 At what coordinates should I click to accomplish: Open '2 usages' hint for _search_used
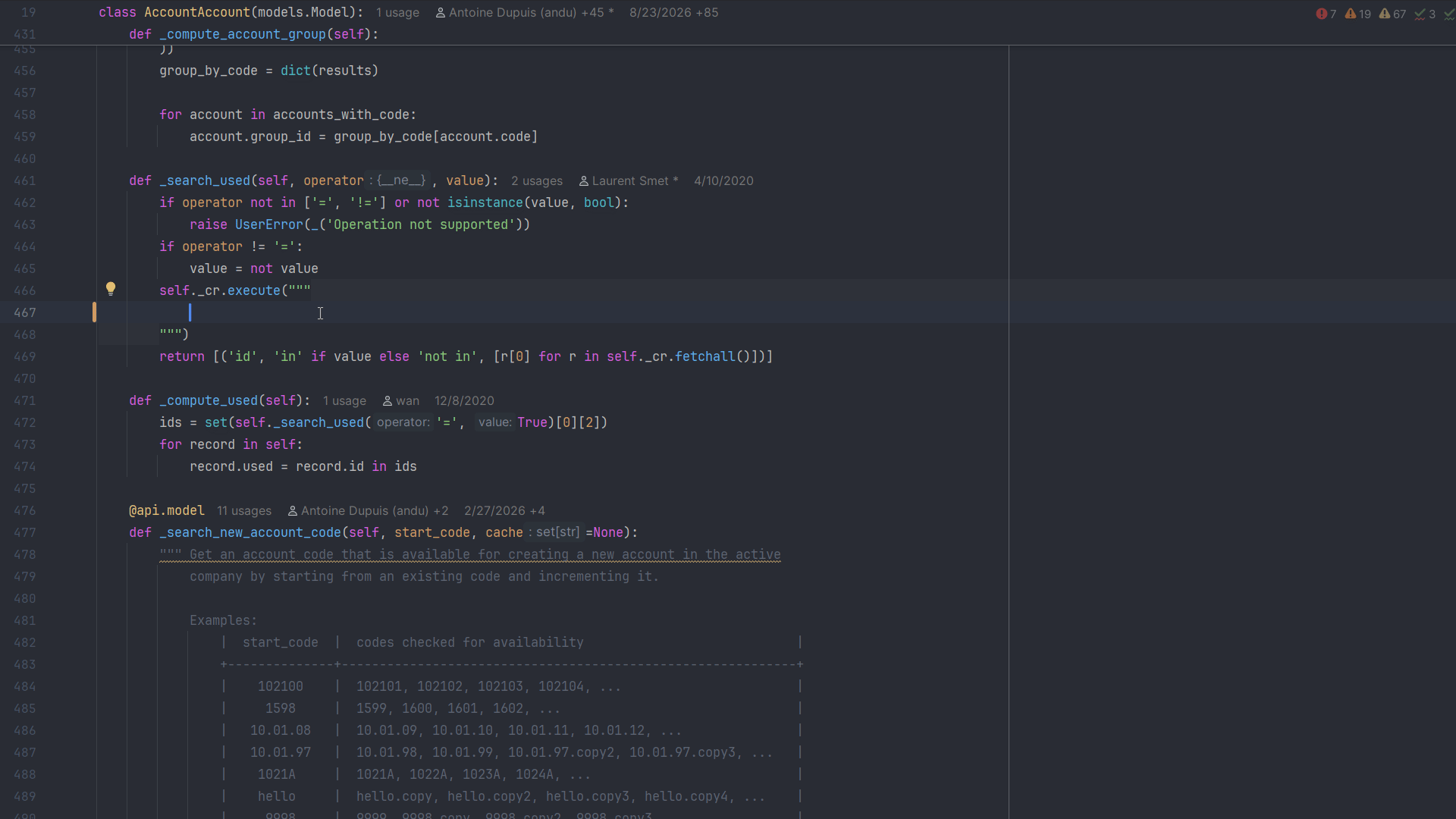(x=537, y=181)
